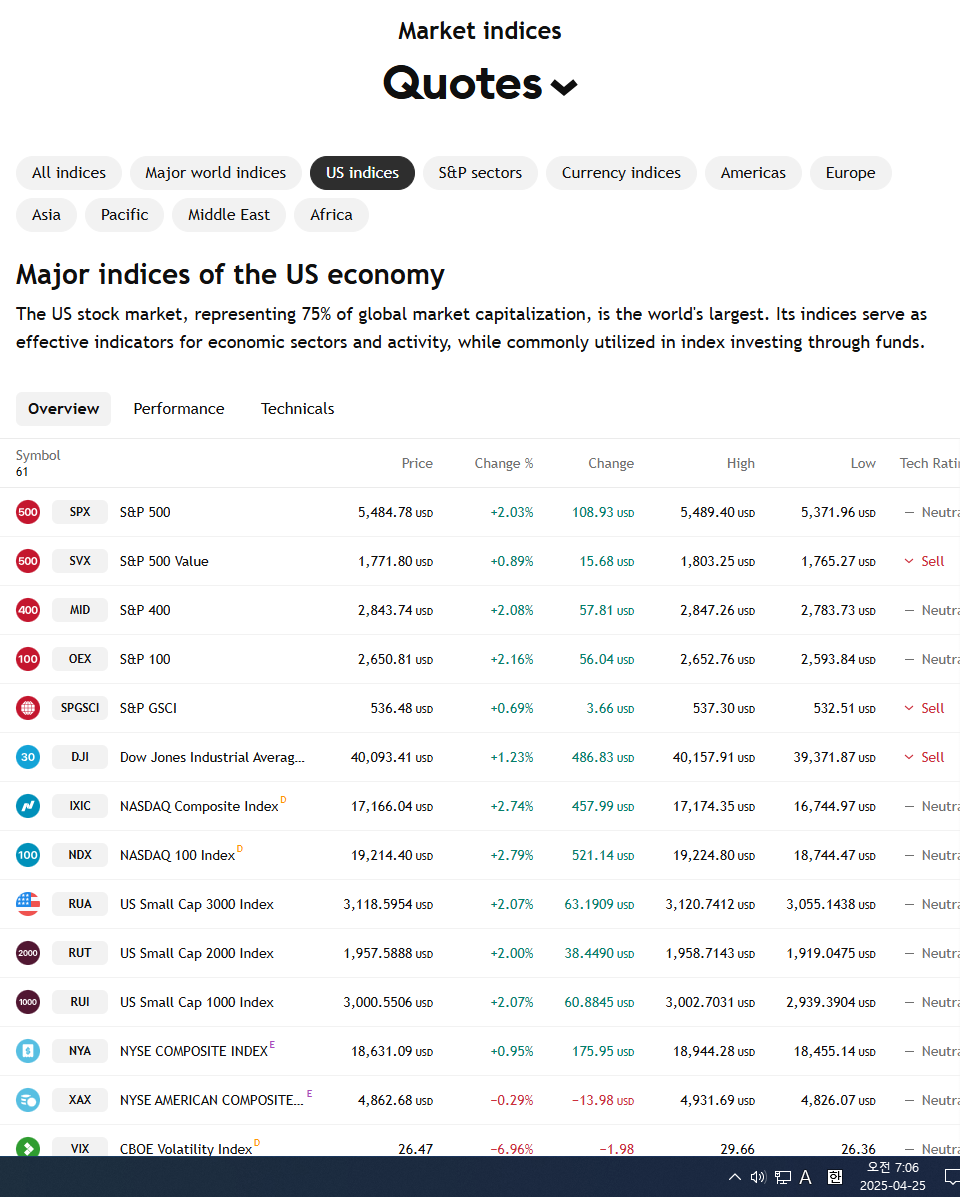Select the Asia filter chip
The width and height of the screenshot is (960, 1197).
click(x=47, y=215)
